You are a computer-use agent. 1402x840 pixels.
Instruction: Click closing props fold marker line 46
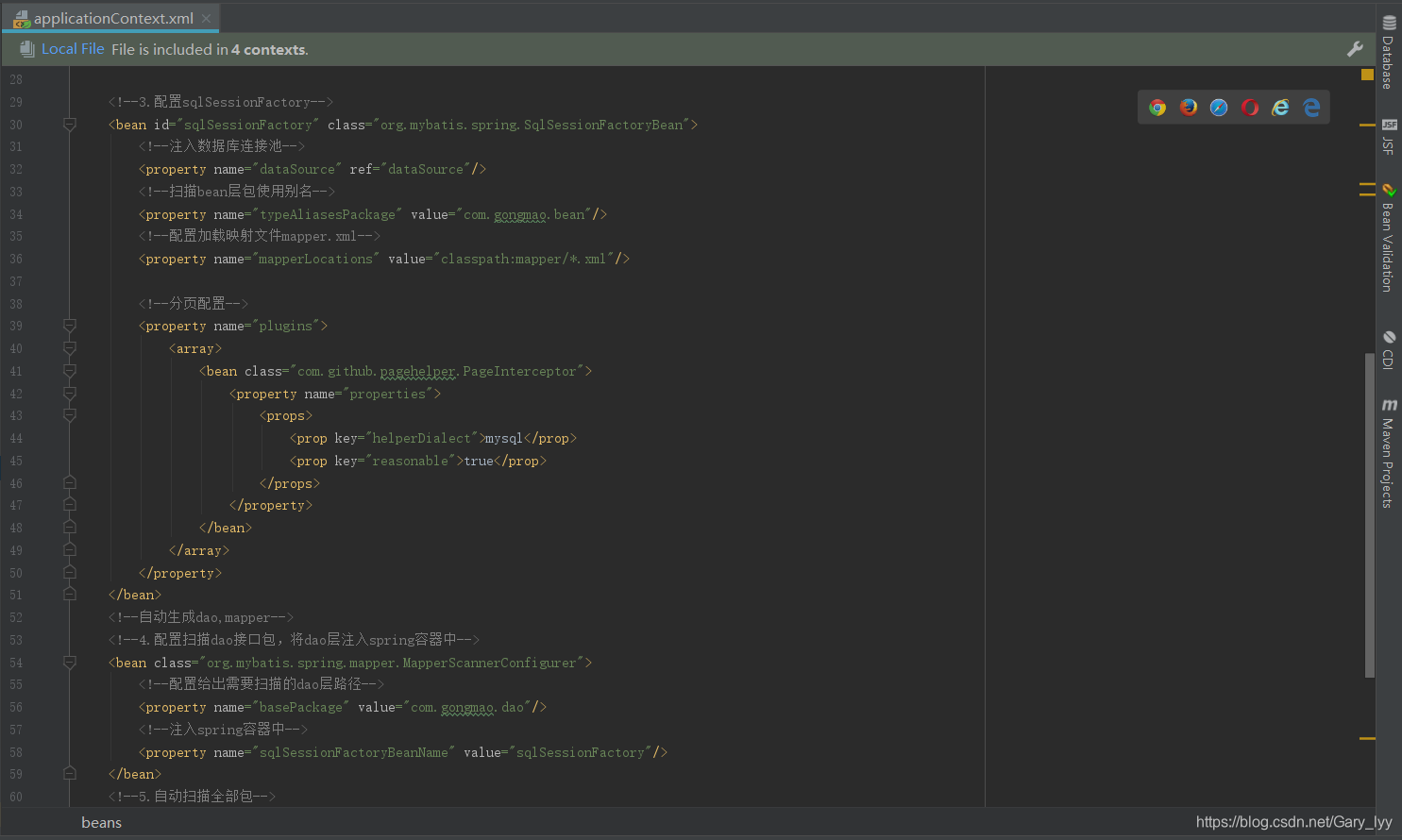(70, 483)
